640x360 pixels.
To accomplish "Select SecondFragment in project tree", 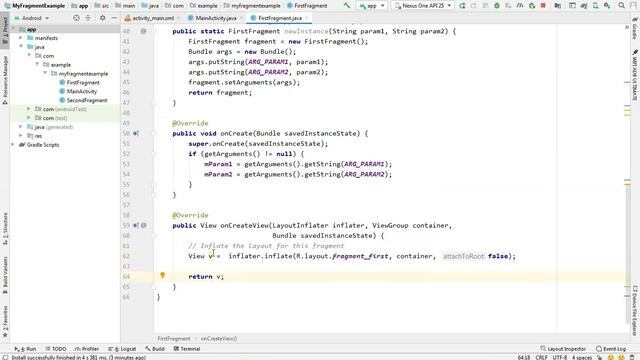I will [x=87, y=100].
